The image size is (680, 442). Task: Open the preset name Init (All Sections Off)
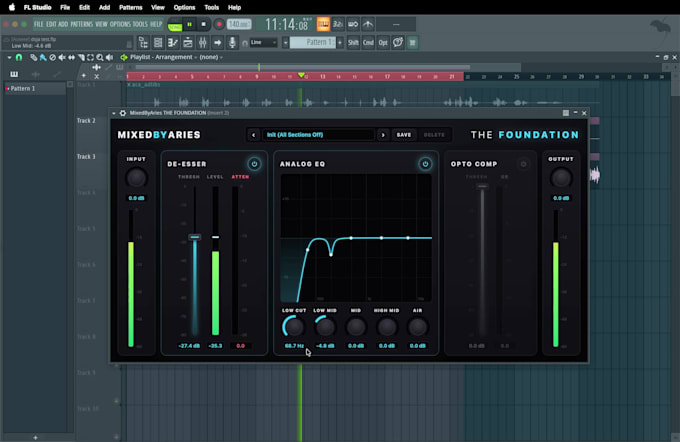click(x=318, y=135)
